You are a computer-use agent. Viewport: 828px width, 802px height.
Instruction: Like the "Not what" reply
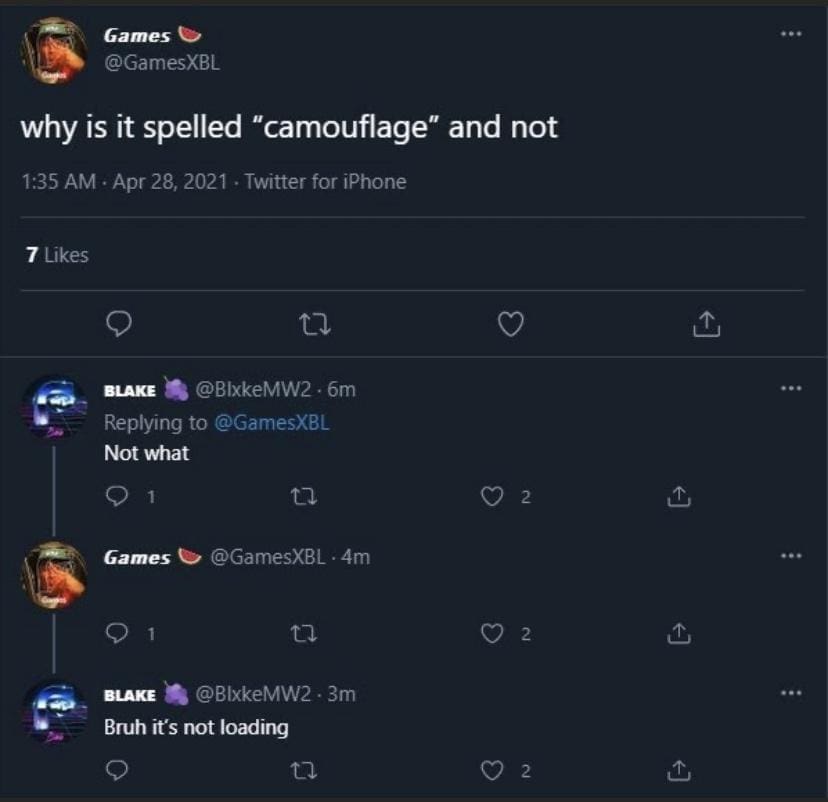click(x=491, y=496)
